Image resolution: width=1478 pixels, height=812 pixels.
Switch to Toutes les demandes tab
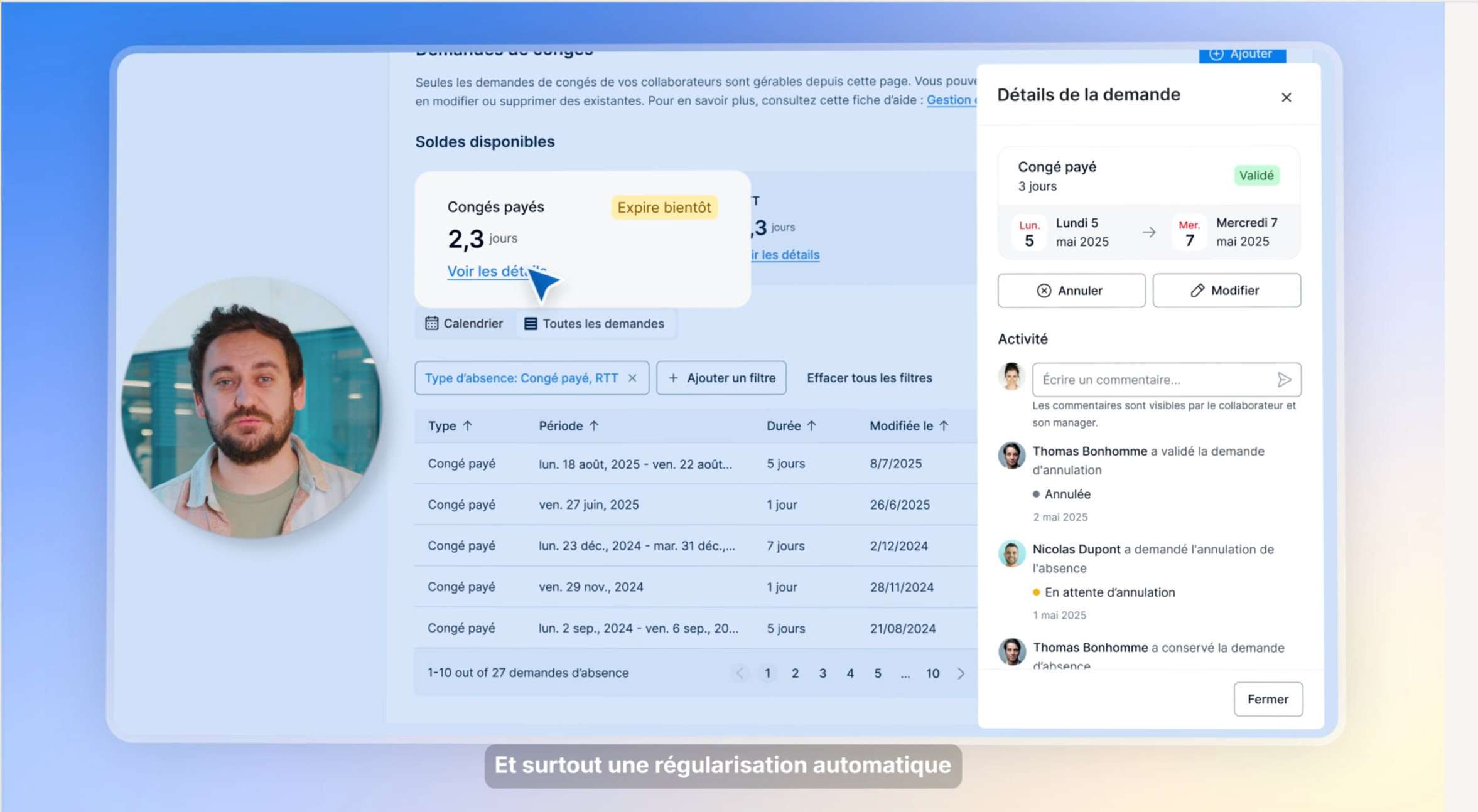[594, 323]
